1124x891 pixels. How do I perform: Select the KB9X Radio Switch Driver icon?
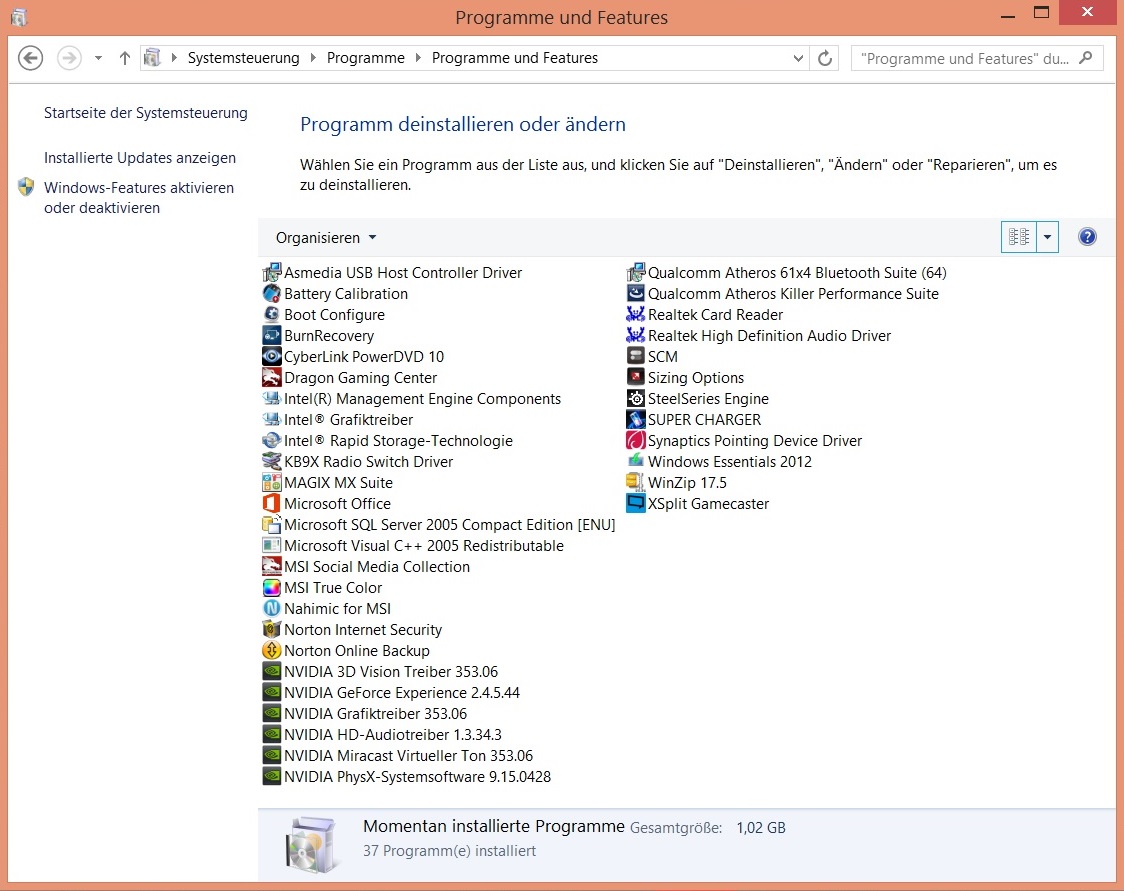pos(272,461)
